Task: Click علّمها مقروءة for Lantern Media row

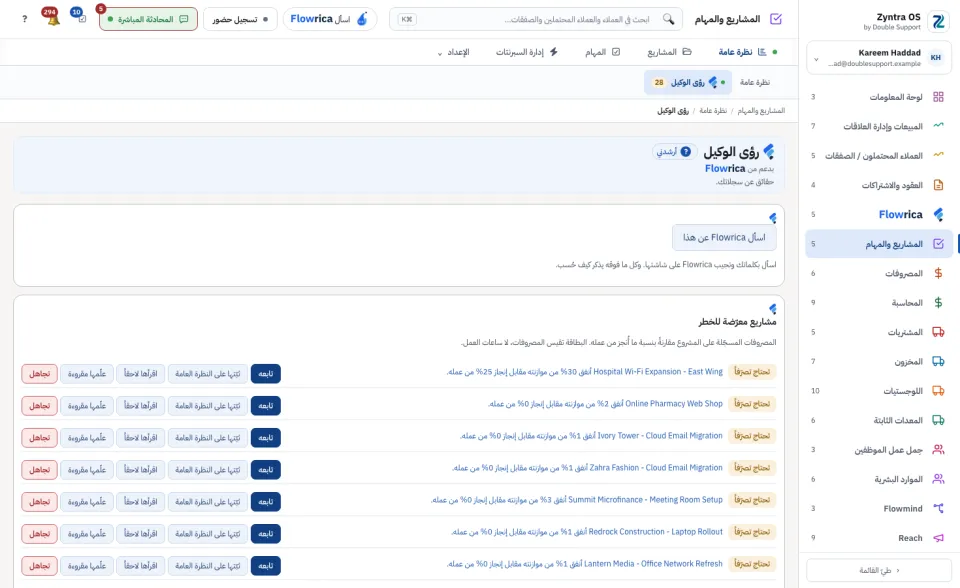Action: click(87, 565)
